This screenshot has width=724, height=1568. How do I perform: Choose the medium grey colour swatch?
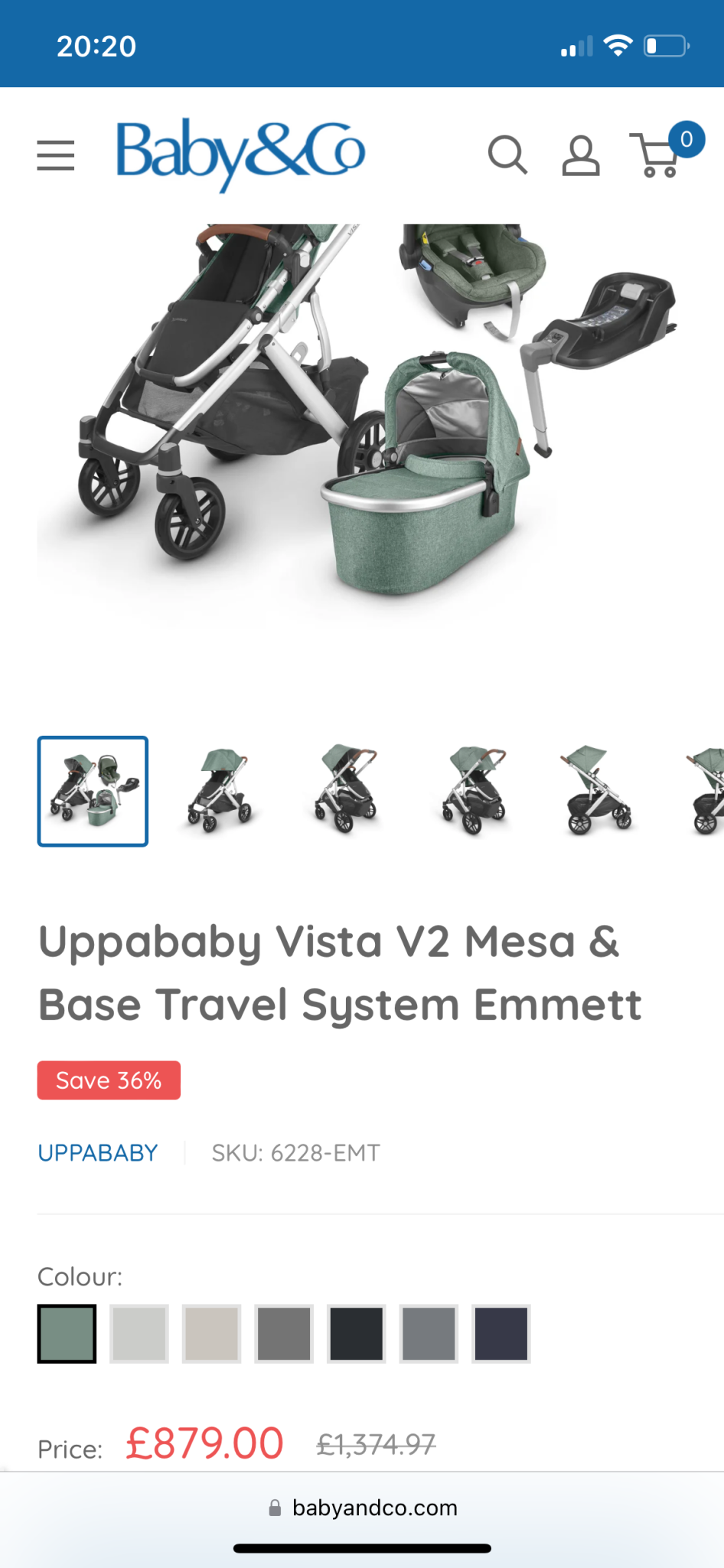[x=284, y=1334]
